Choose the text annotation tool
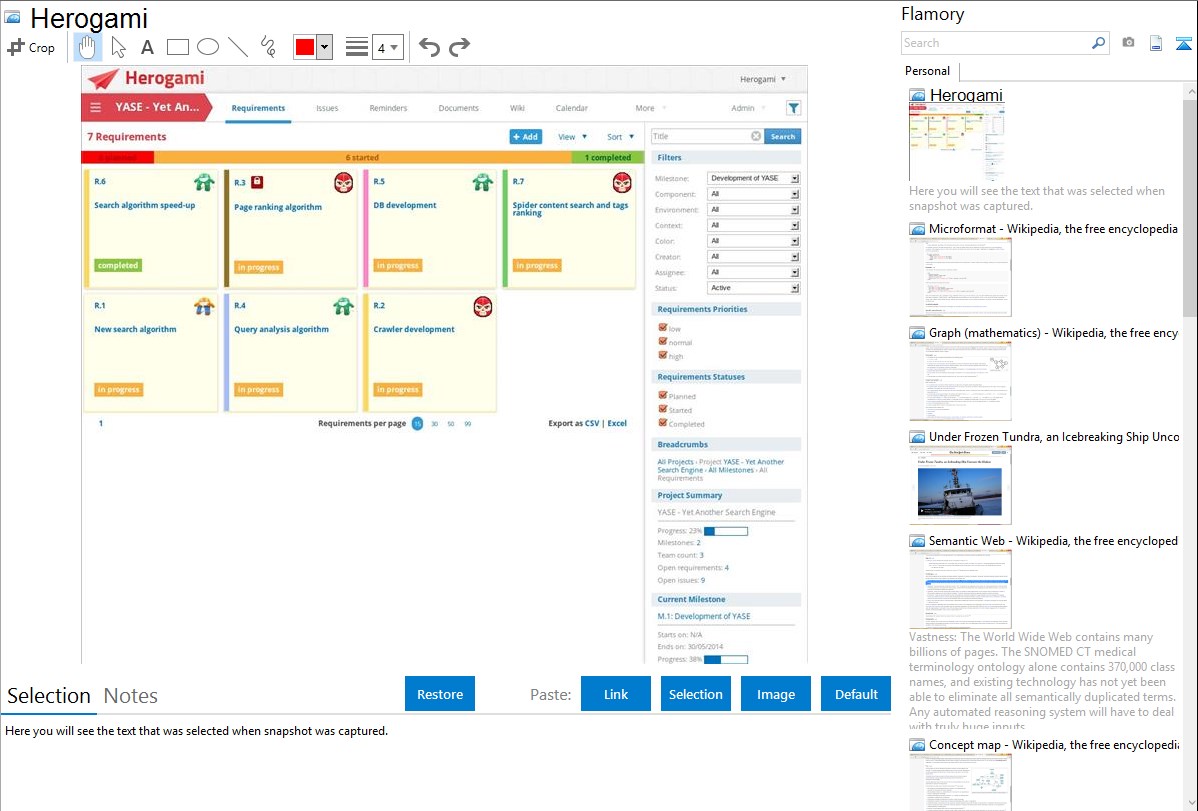This screenshot has width=1198, height=811. pos(147,47)
